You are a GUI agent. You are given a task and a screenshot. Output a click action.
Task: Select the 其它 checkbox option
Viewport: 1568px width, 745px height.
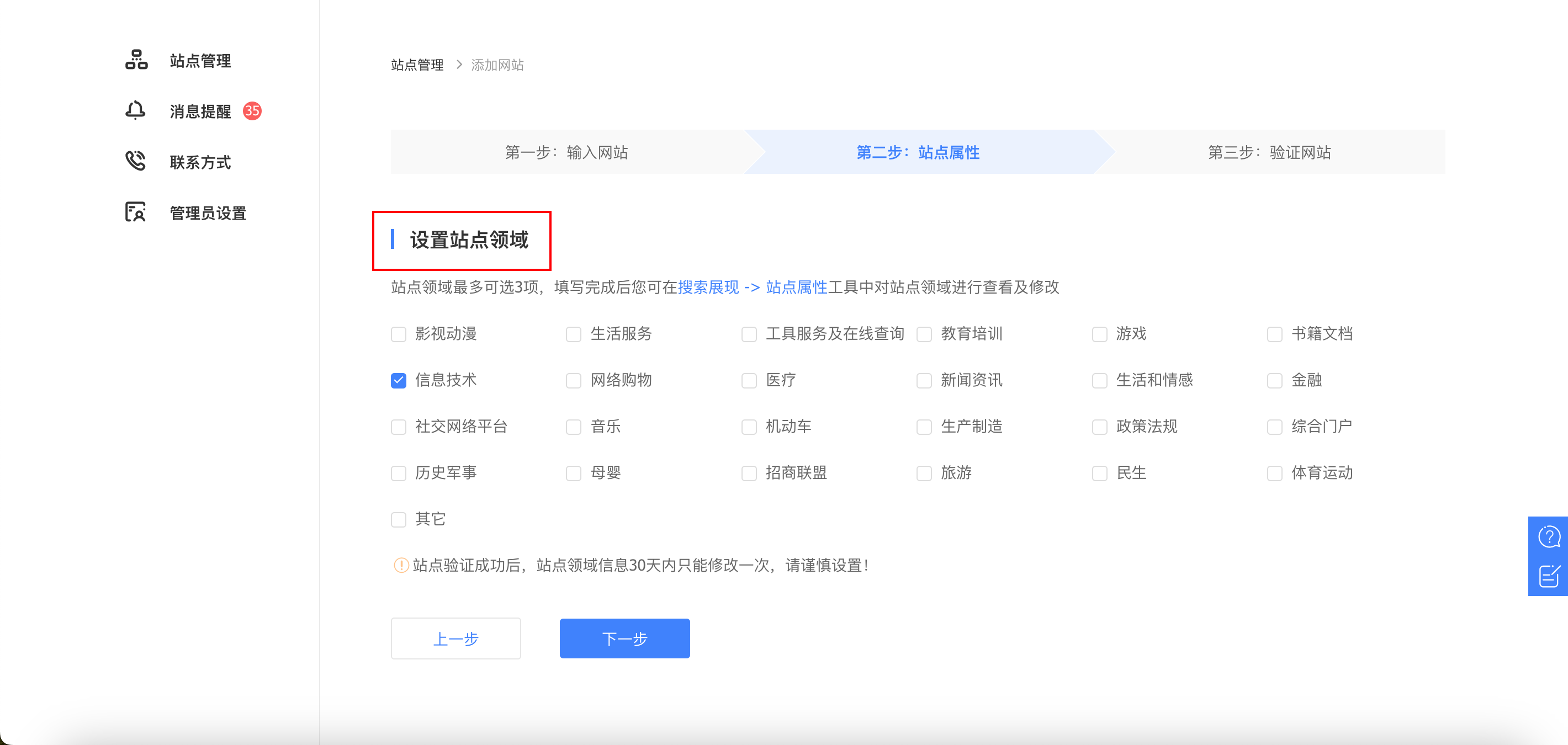tap(399, 520)
